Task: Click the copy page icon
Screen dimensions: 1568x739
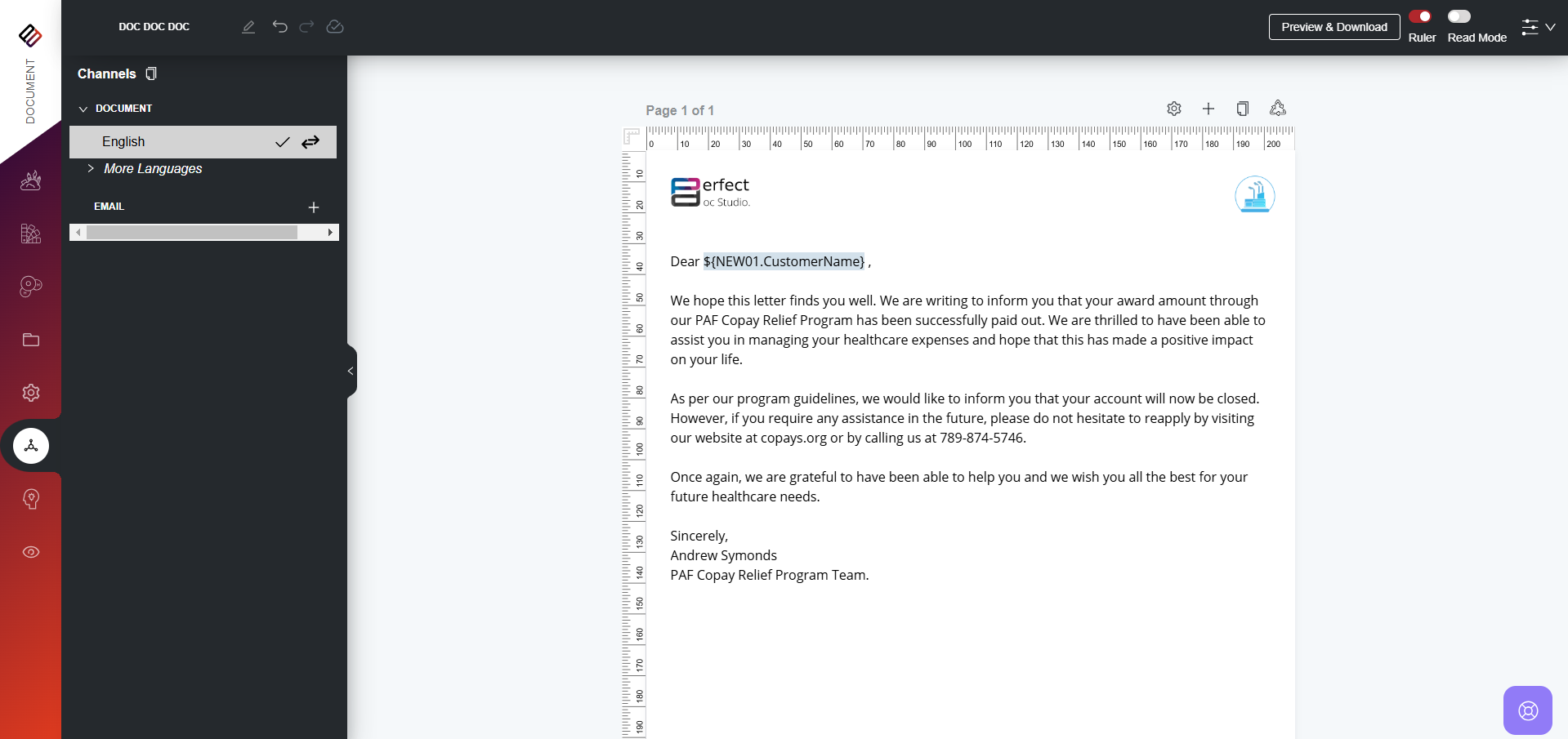Action: [1243, 109]
